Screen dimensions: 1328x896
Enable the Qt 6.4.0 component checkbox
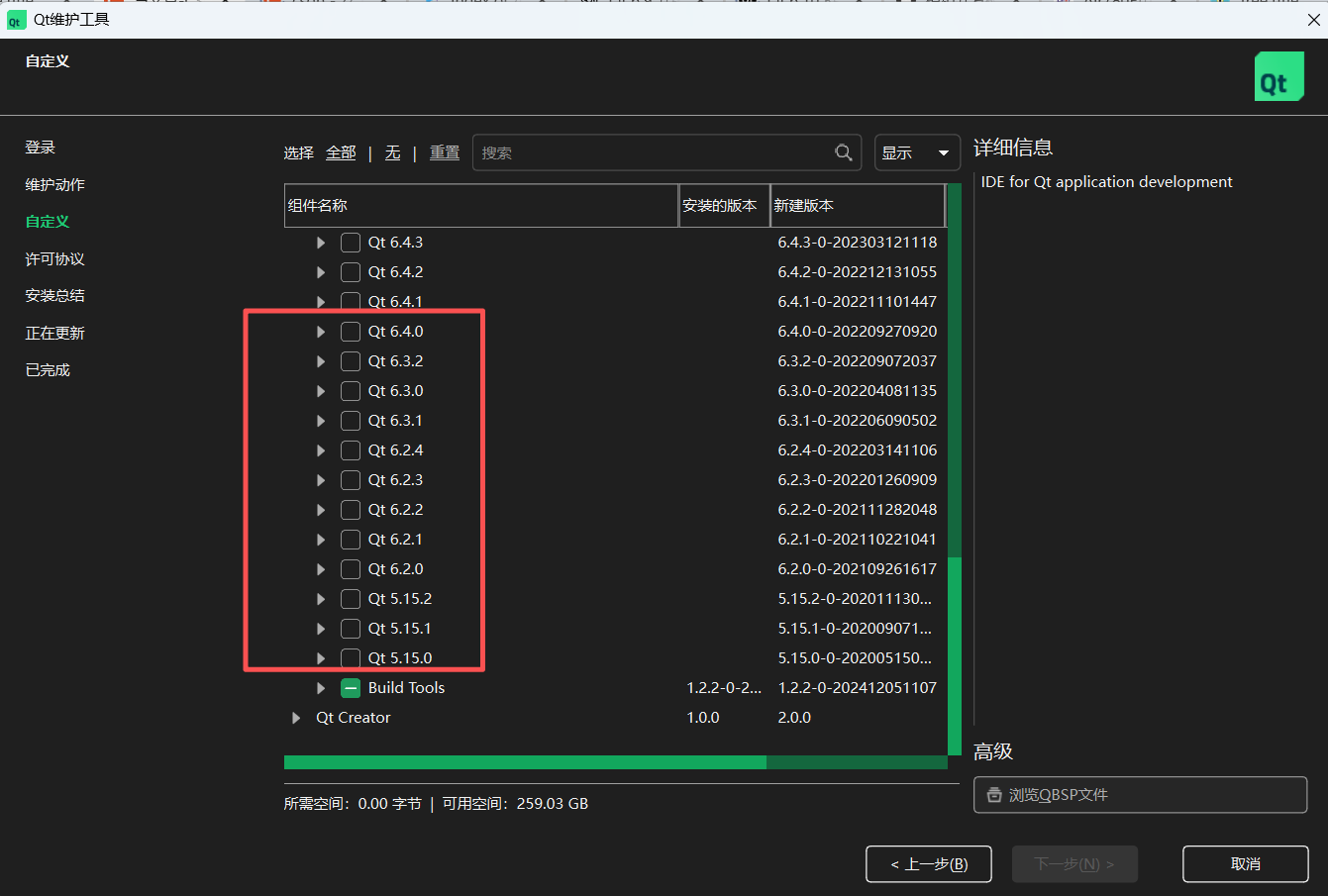pyautogui.click(x=351, y=332)
